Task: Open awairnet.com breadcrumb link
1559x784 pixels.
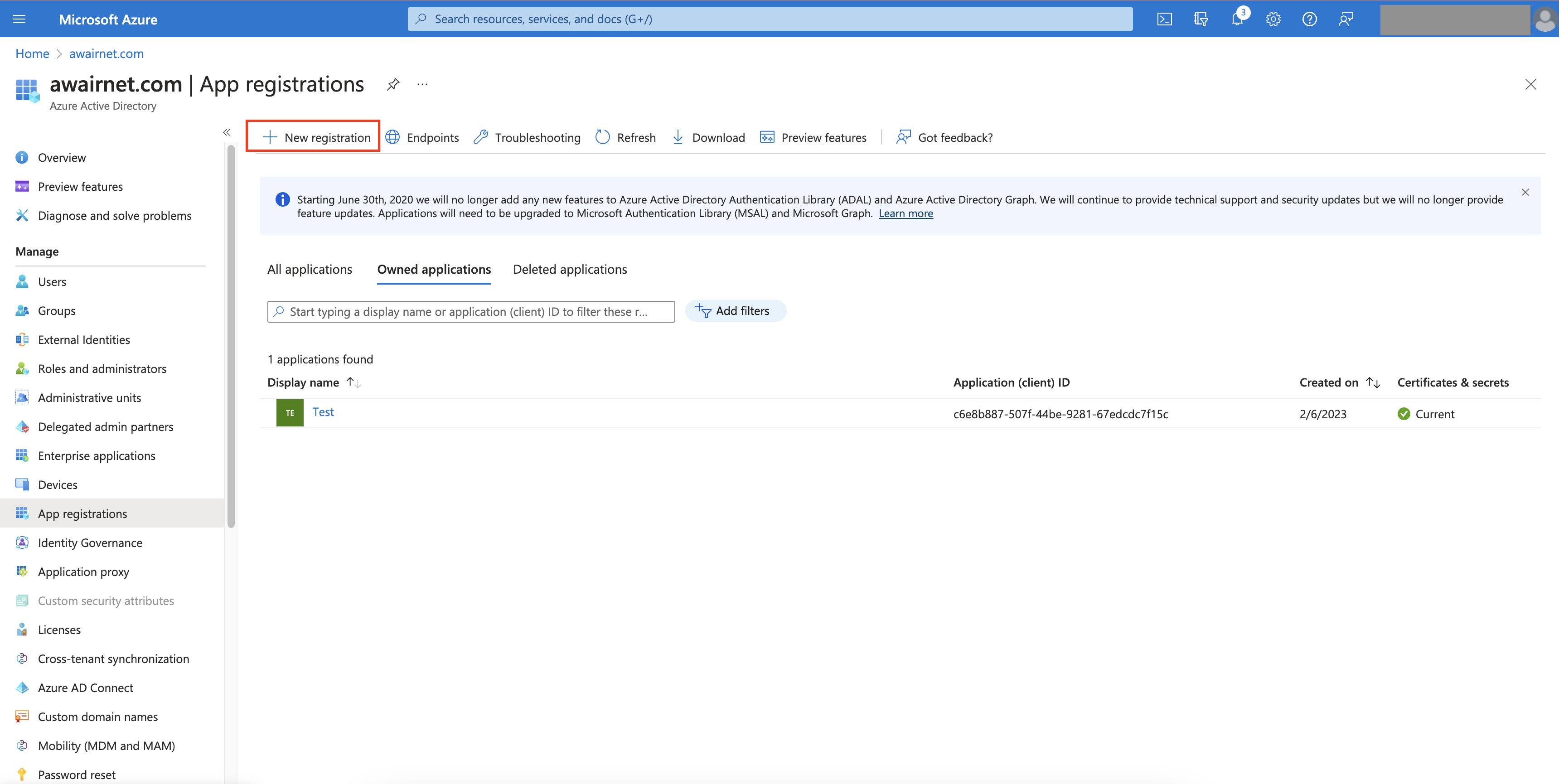Action: tap(107, 53)
